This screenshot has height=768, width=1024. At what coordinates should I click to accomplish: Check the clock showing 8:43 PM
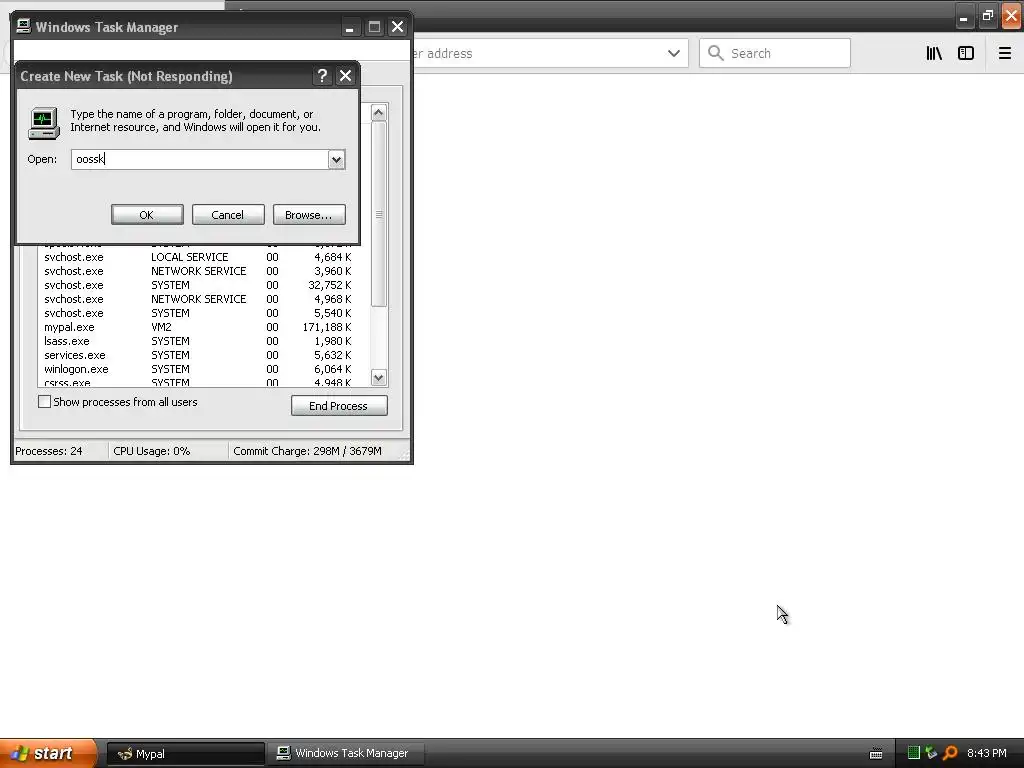click(987, 754)
